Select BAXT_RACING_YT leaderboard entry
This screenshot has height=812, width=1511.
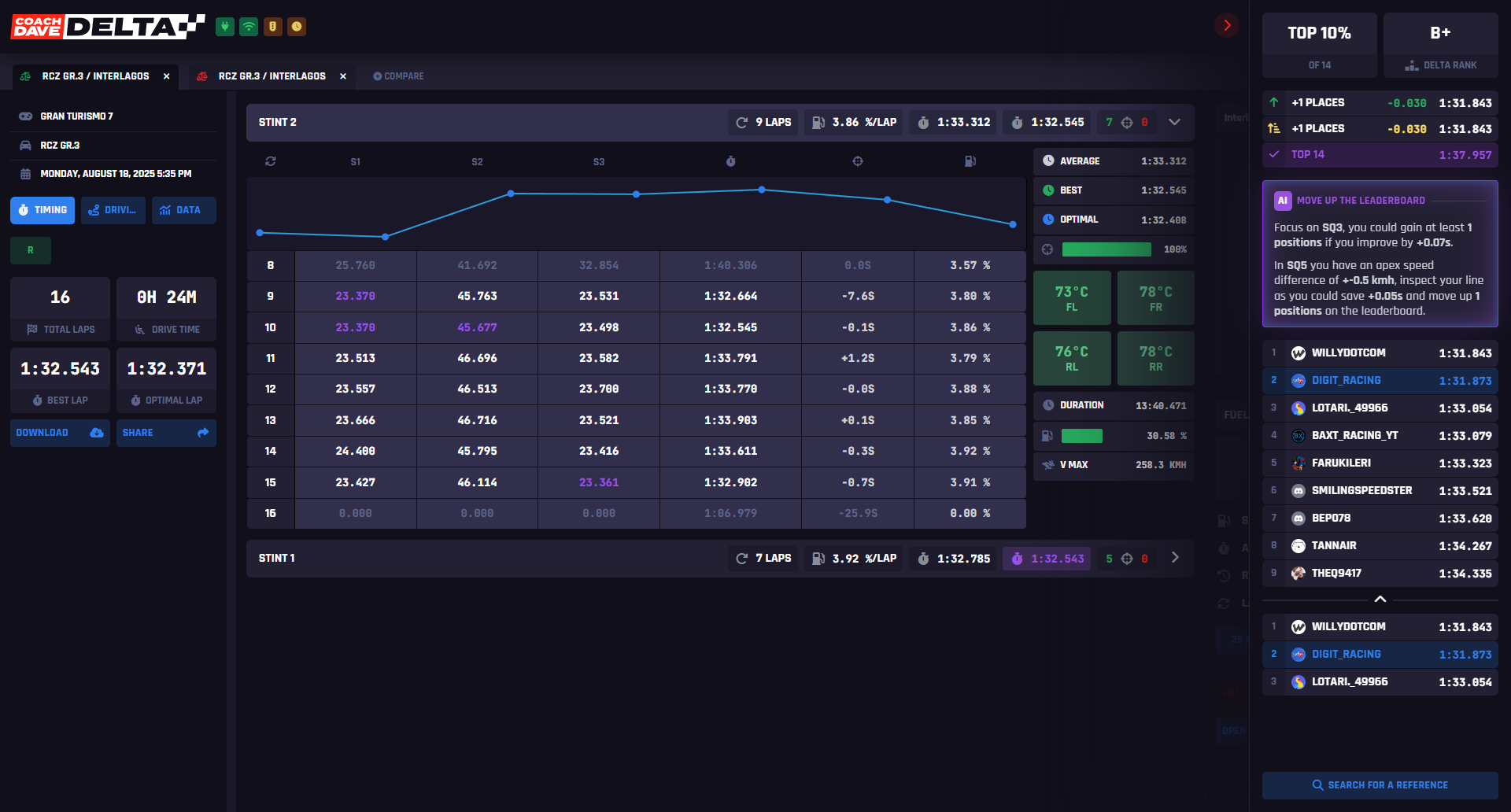click(1380, 436)
